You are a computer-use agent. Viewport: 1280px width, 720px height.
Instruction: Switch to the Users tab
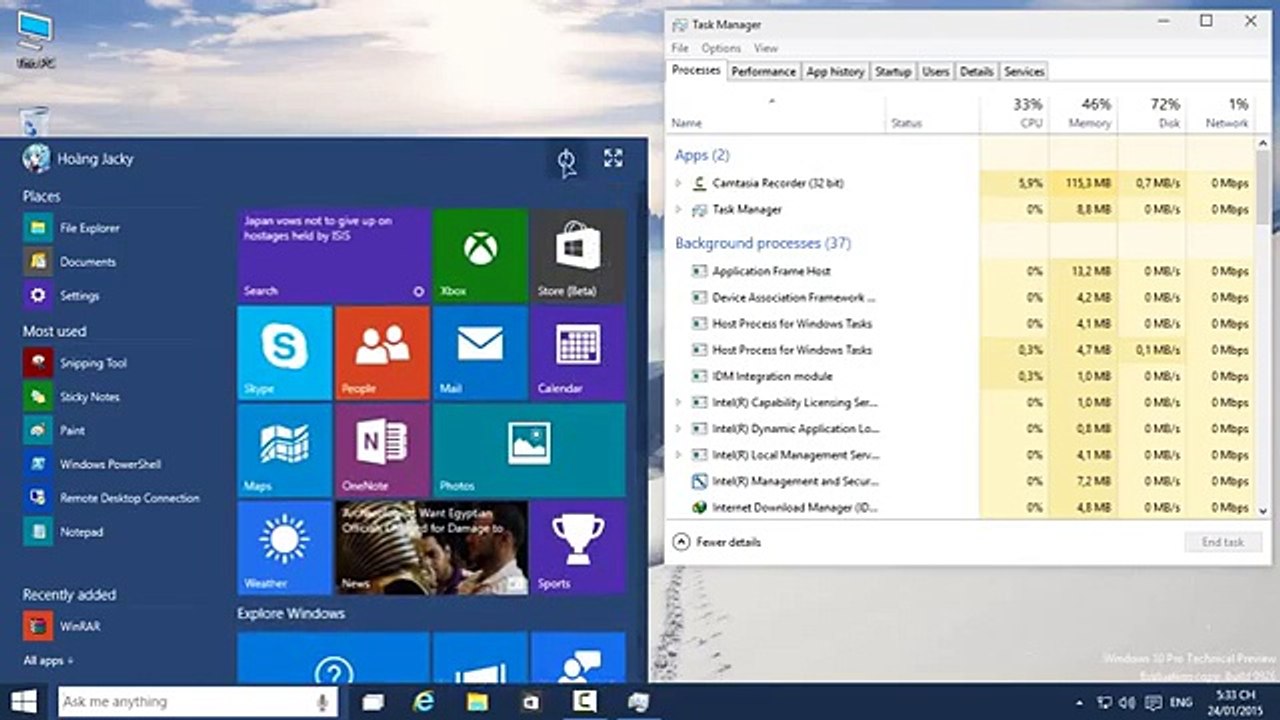[x=936, y=72]
